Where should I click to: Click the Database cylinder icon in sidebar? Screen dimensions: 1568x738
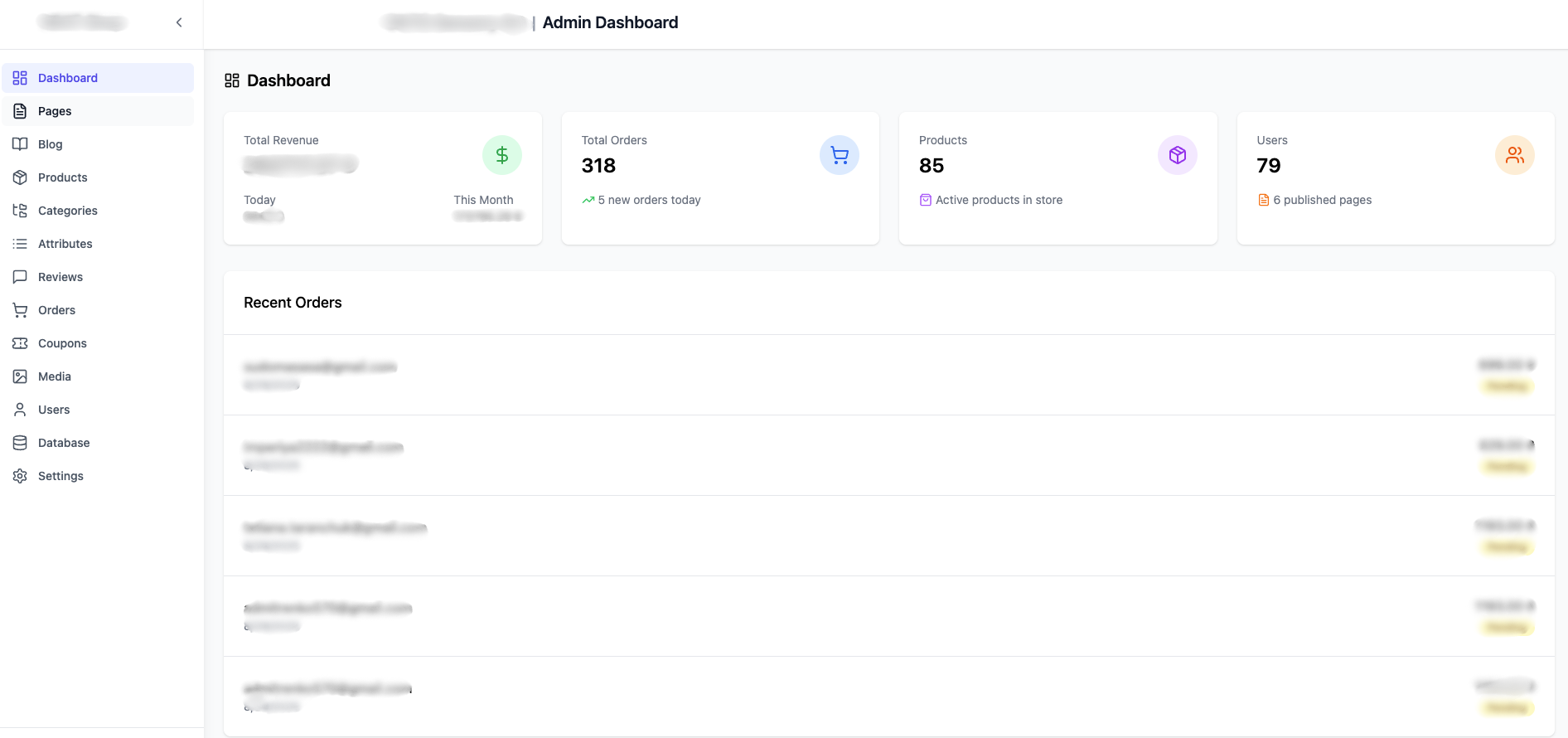(20, 443)
